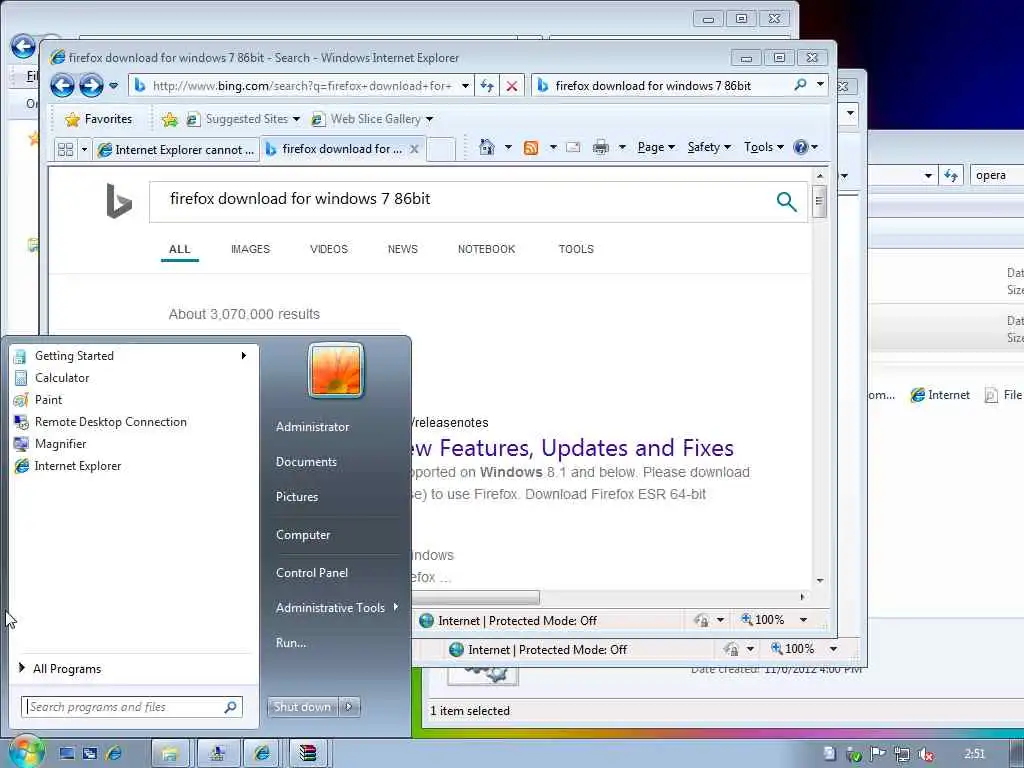Image resolution: width=1024 pixels, height=768 pixels.
Task: Click Shut down button
Action: coord(302,707)
